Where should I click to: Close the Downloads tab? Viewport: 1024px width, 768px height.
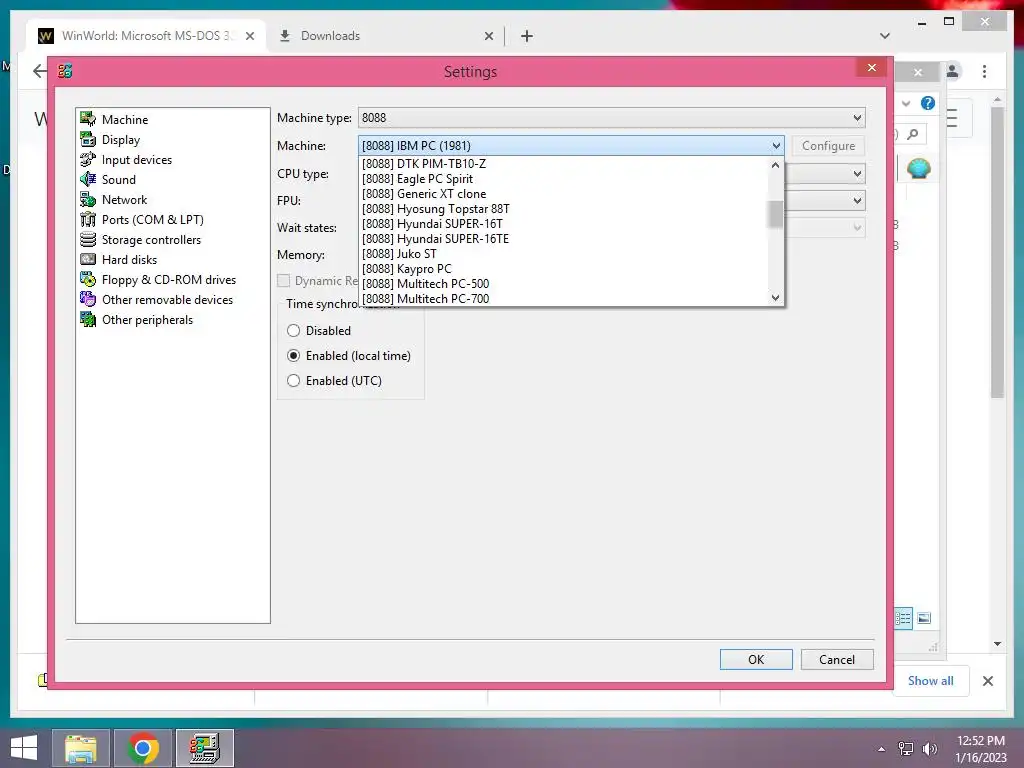488,37
